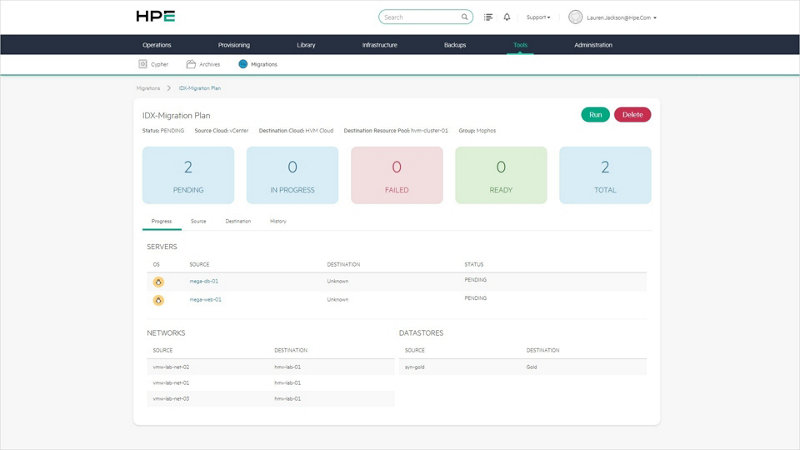
Task: Switch to the Destination tab
Action: point(238,221)
